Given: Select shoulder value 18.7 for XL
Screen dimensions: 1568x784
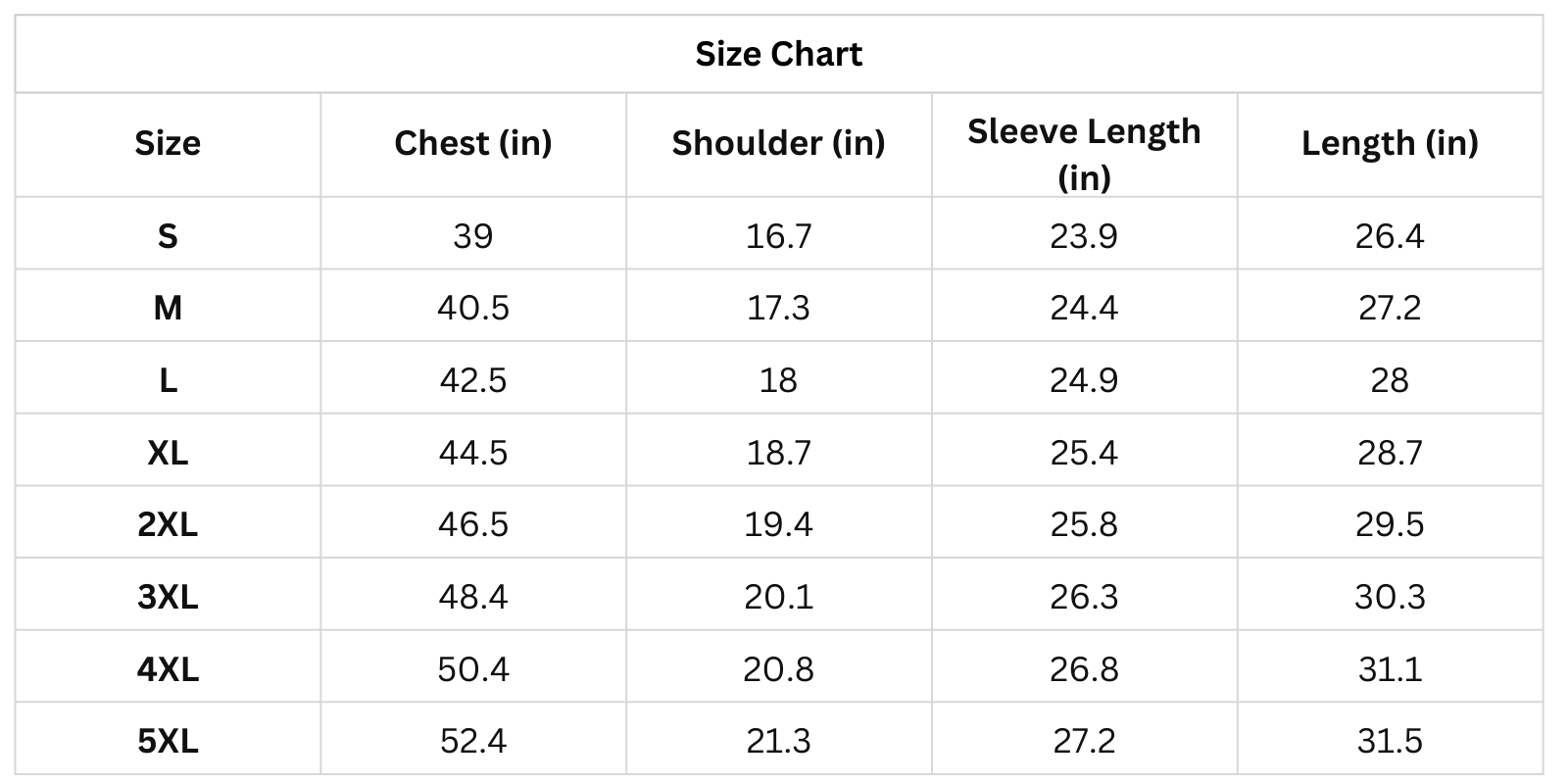Looking at the screenshot, I should (778, 453).
